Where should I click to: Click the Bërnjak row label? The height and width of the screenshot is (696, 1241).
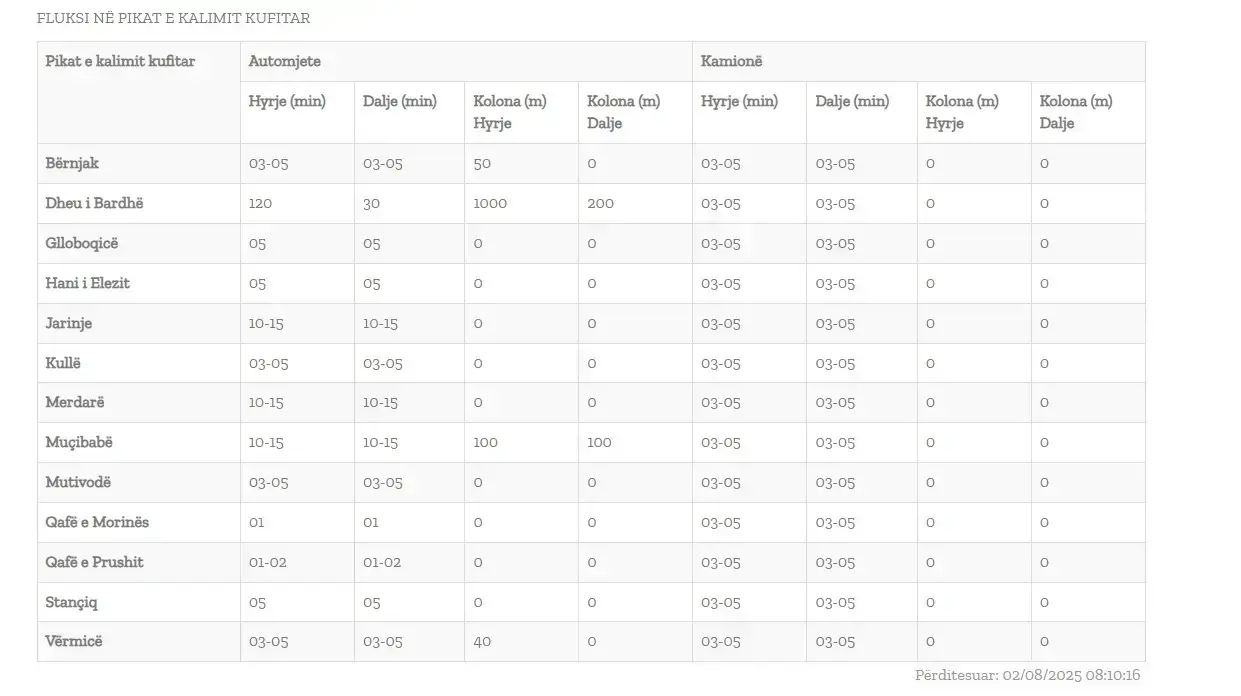[x=72, y=163]
